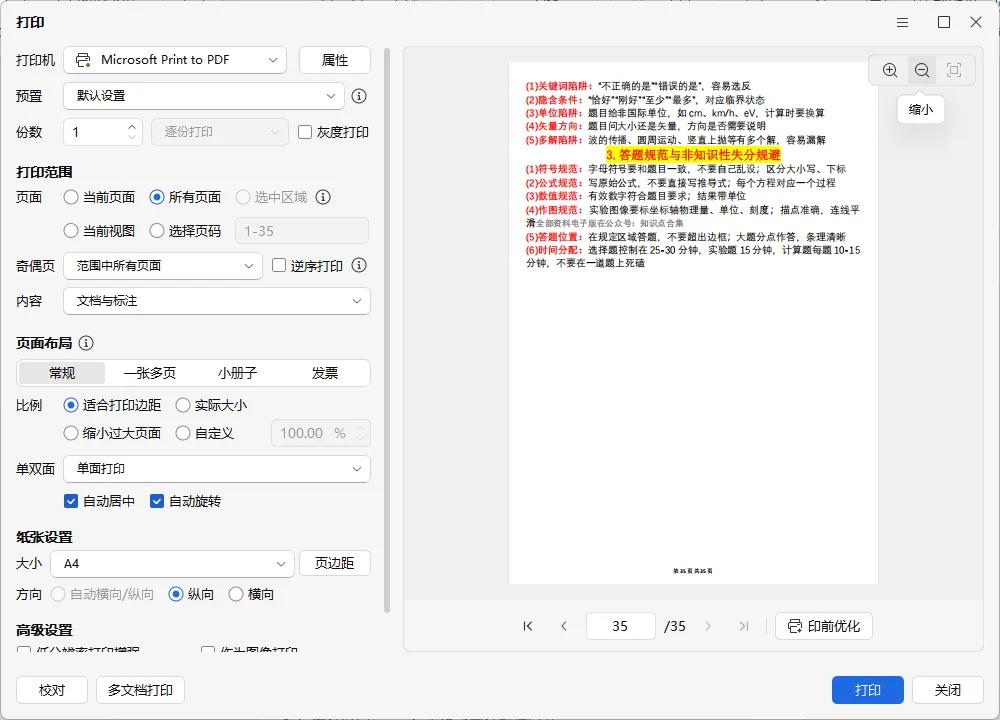
Task: Increase the copies count with up arrow
Action: (132, 126)
